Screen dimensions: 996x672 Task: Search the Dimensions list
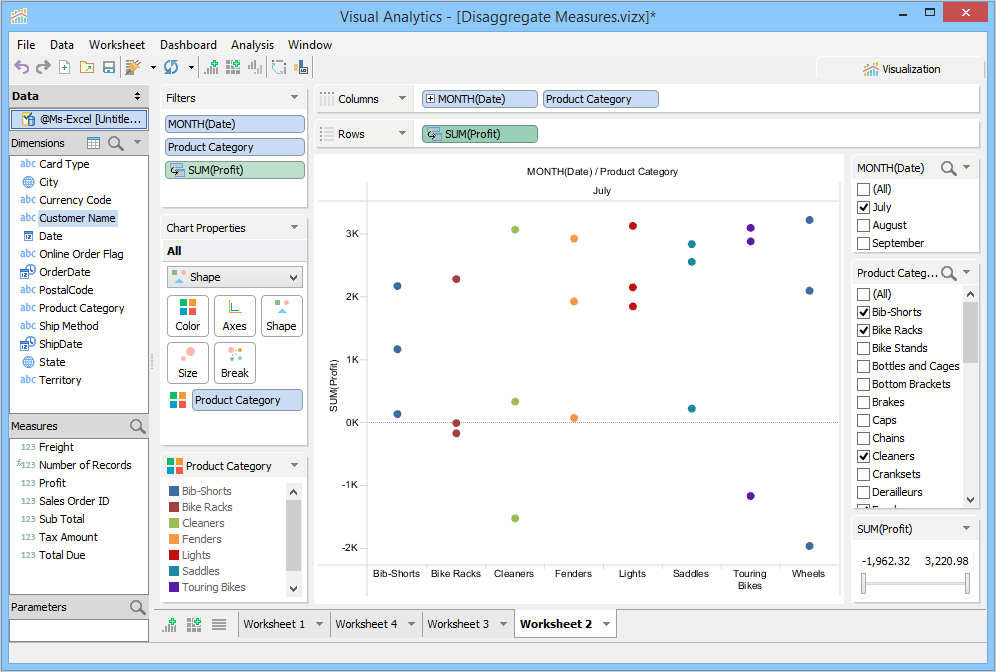coord(116,143)
